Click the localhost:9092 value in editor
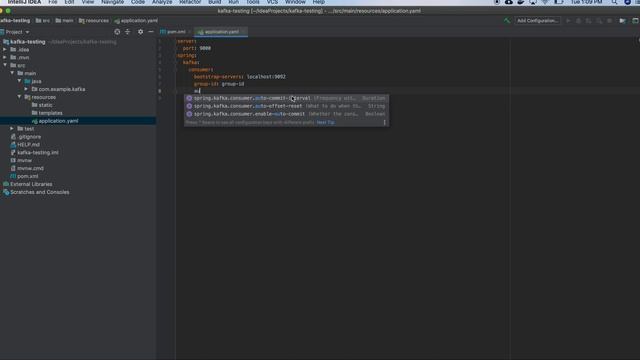 click(x=266, y=77)
